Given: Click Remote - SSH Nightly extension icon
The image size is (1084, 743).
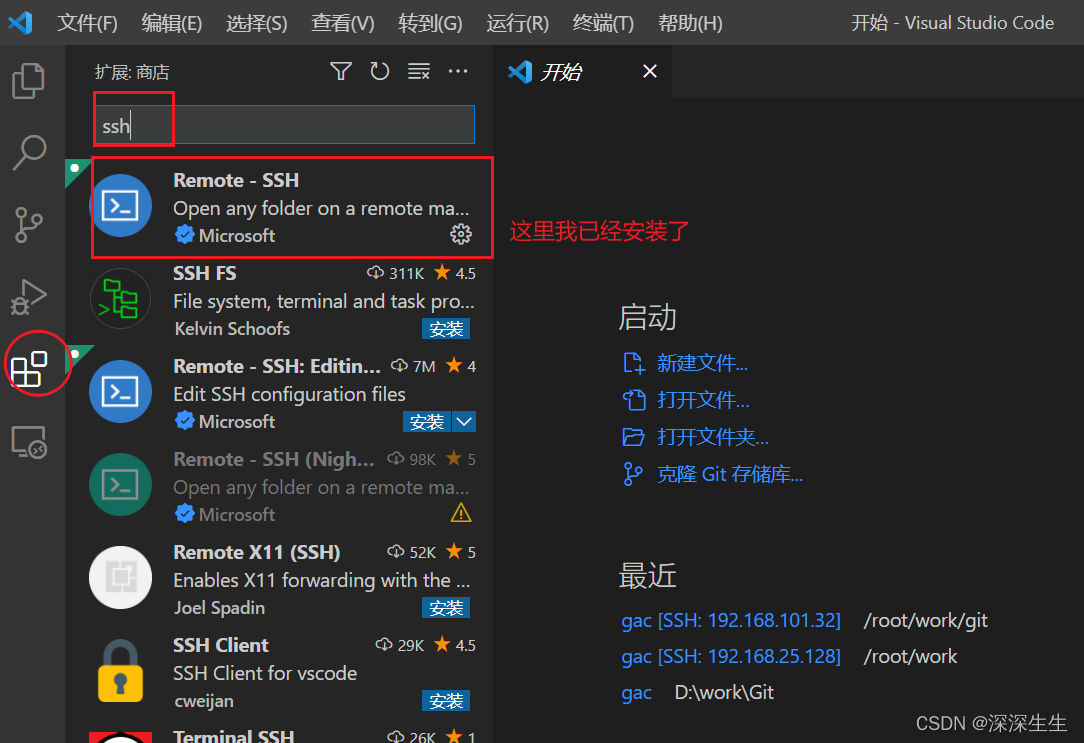Looking at the screenshot, I should point(120,485).
